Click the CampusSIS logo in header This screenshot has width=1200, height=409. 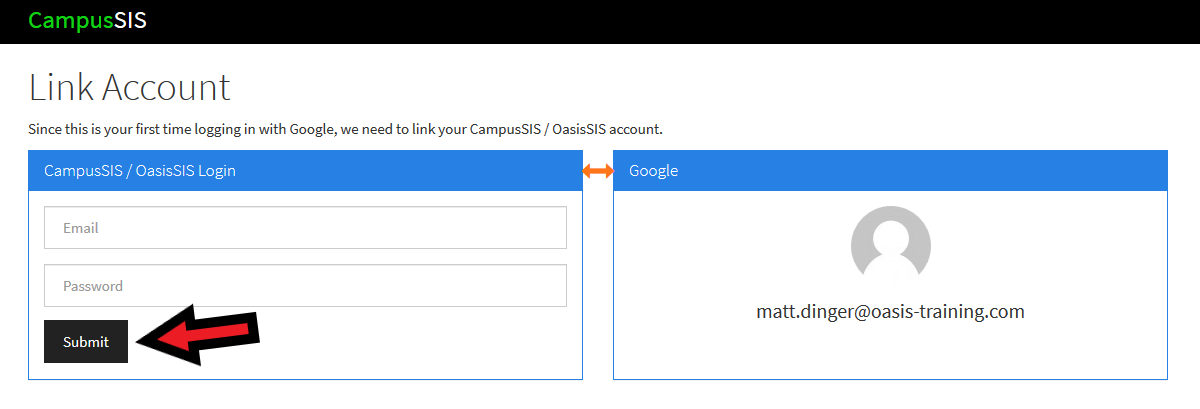click(87, 20)
